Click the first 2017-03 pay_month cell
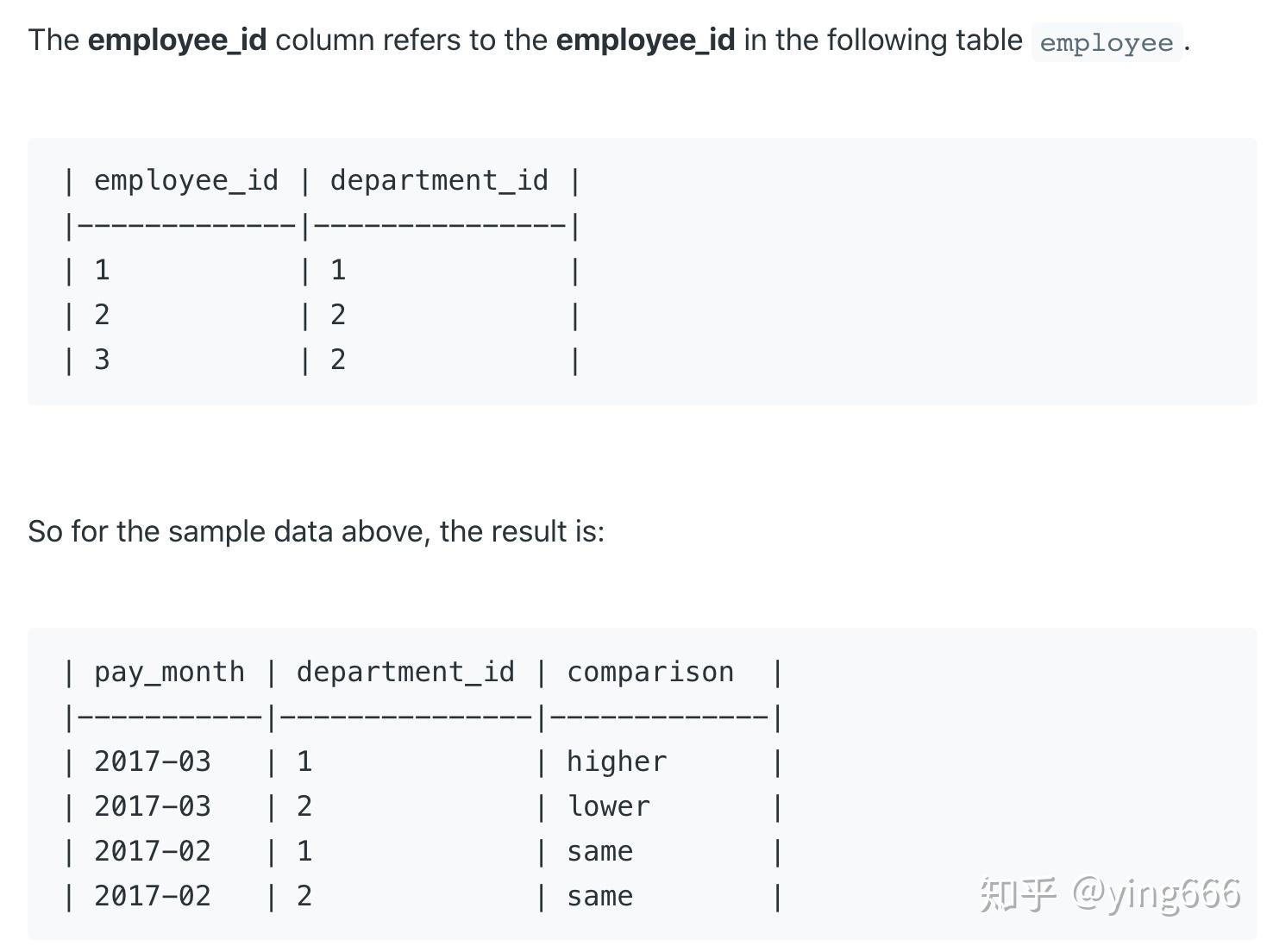This screenshot has height=952, width=1273. 153,761
